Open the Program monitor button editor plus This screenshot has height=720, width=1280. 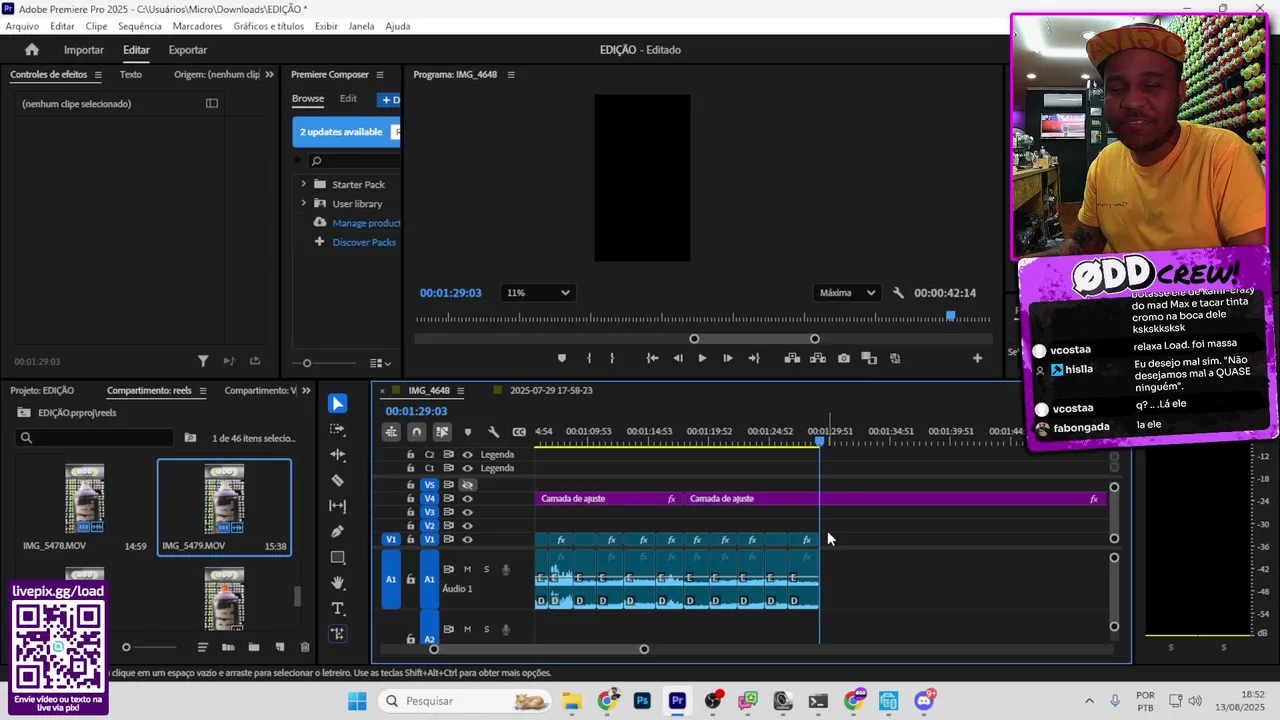[977, 358]
